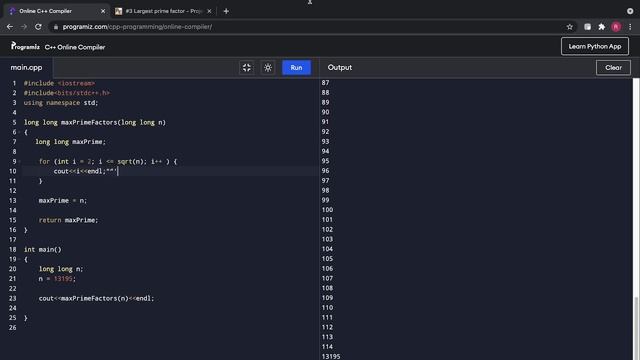Screen dimensions: 640x360
Task: Switch theme with the sun icon
Action: 268,68
